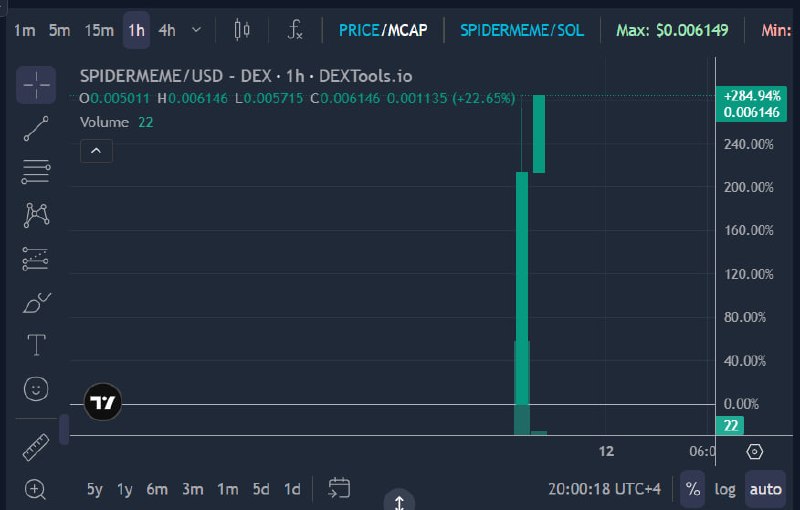Open the emoji icons tool
The height and width of the screenshot is (510, 800).
click(36, 389)
